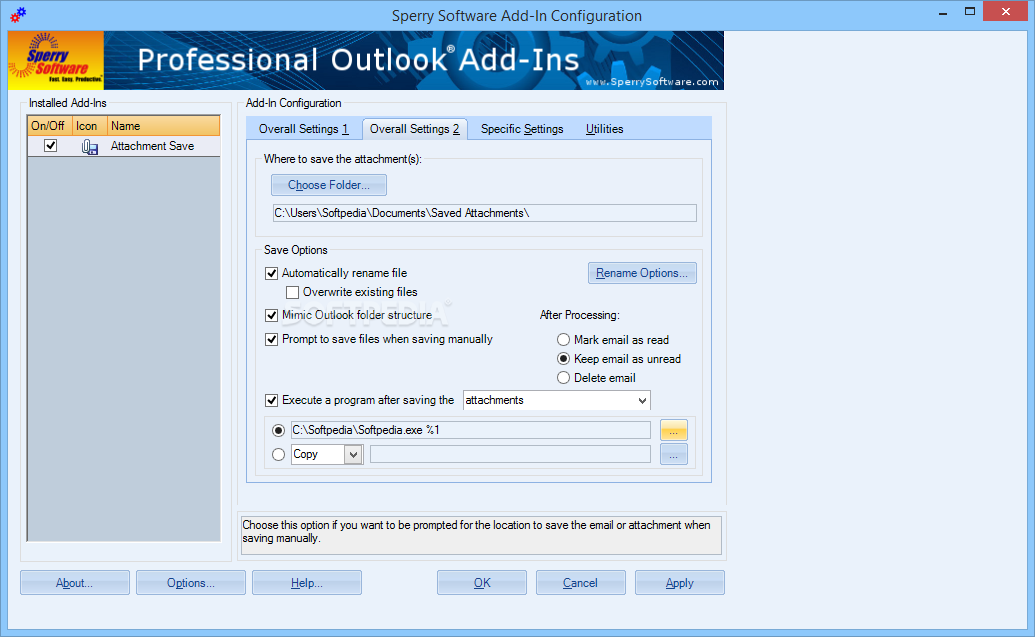Maximize the configuration window

pos(970,12)
